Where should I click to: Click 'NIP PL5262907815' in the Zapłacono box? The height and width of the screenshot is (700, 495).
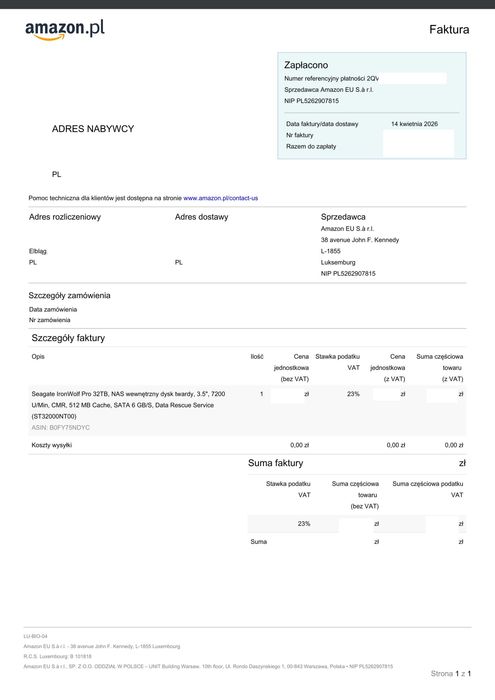click(312, 101)
